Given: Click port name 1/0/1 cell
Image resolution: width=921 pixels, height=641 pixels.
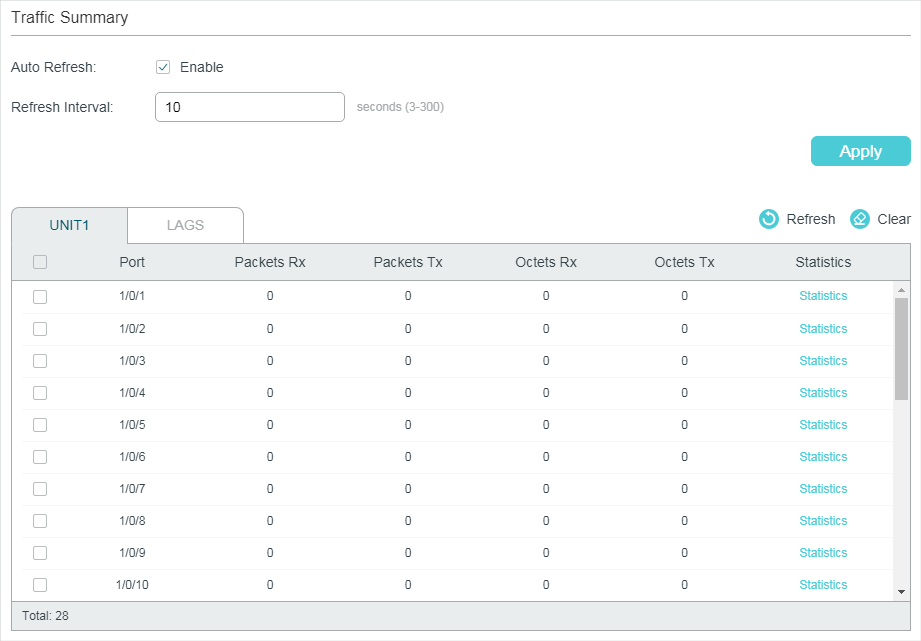Looking at the screenshot, I should [132, 296].
